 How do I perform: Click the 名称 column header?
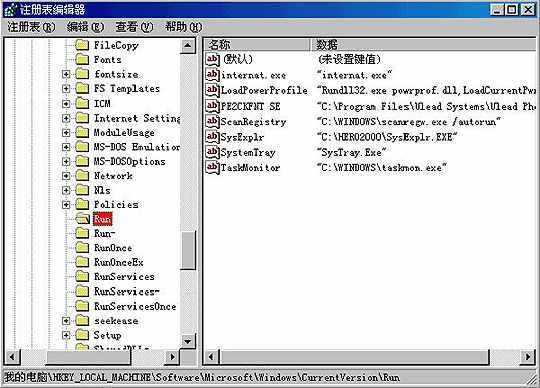point(258,44)
